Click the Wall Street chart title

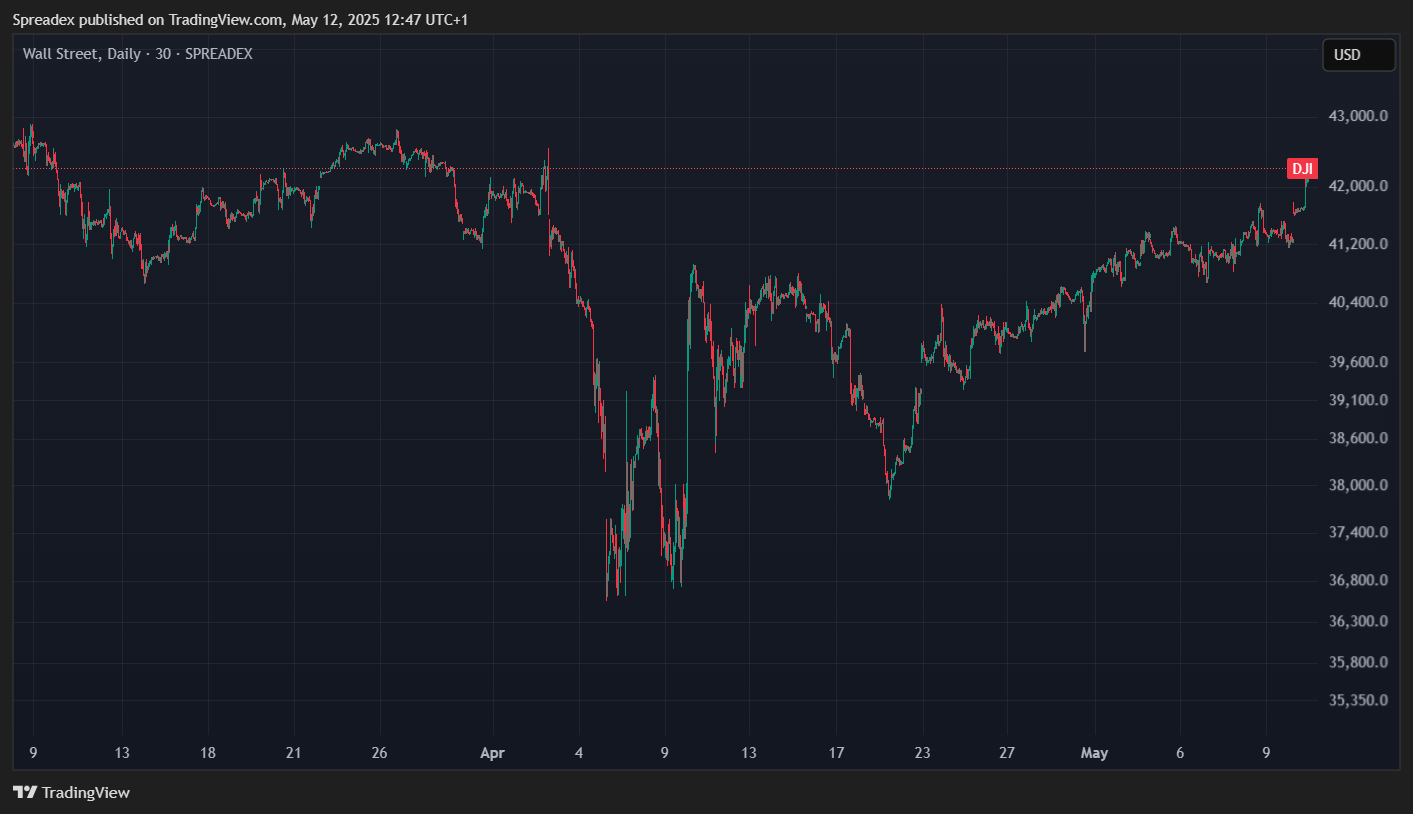pos(138,54)
